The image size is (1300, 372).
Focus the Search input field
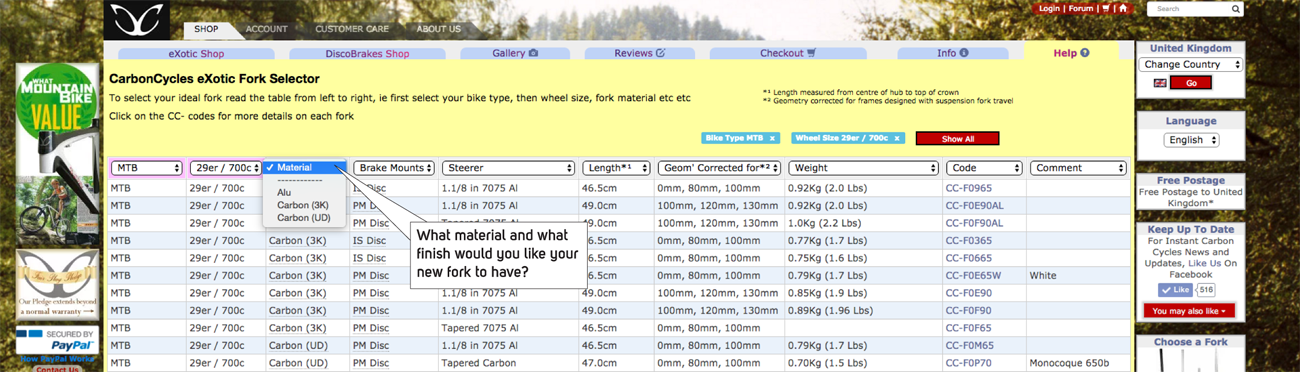1188,9
